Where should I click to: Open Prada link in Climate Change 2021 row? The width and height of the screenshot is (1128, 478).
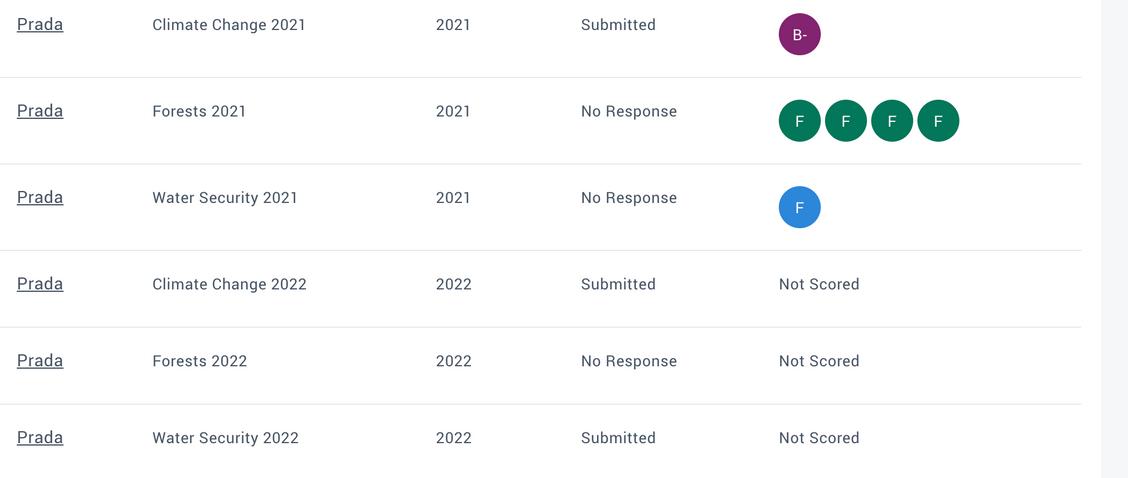tap(40, 25)
